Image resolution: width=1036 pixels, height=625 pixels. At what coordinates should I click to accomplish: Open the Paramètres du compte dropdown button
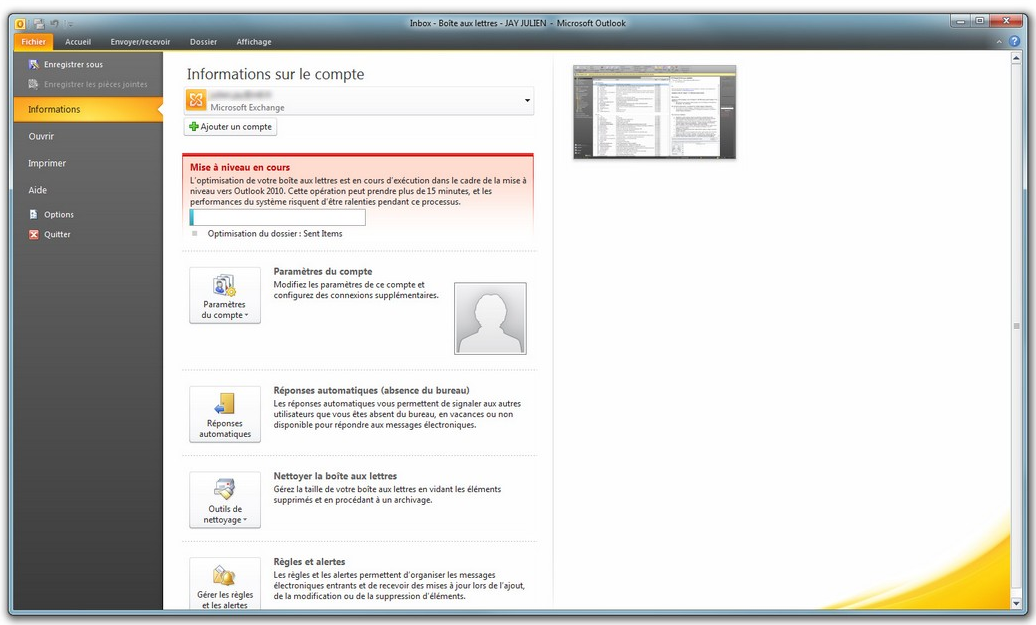click(225, 295)
